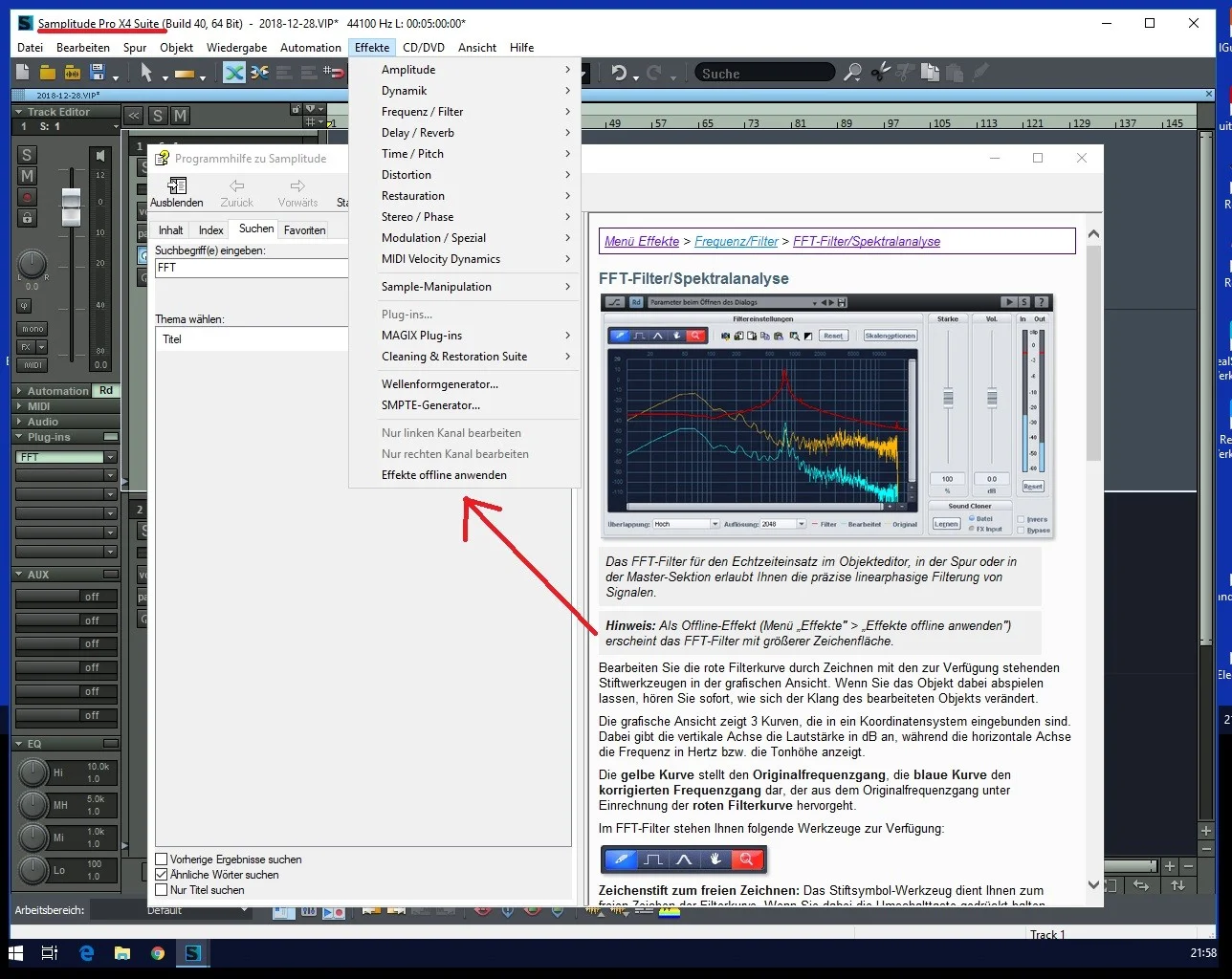Click the snap magnet icon in toolbar
The width and height of the screenshot is (1232, 979).
click(x=332, y=73)
